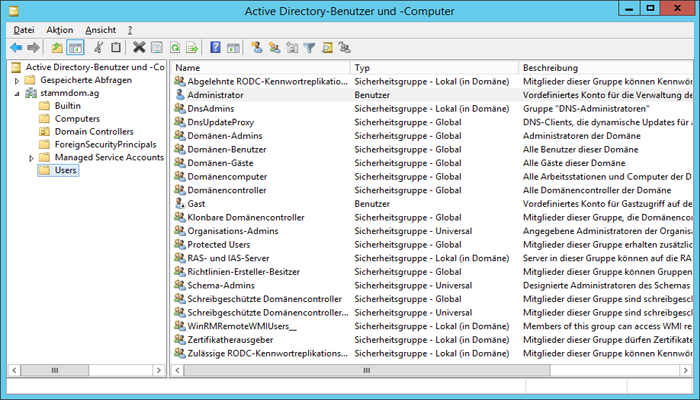
Task: Select the DnsUpdateProxy entry
Action: pos(221,122)
